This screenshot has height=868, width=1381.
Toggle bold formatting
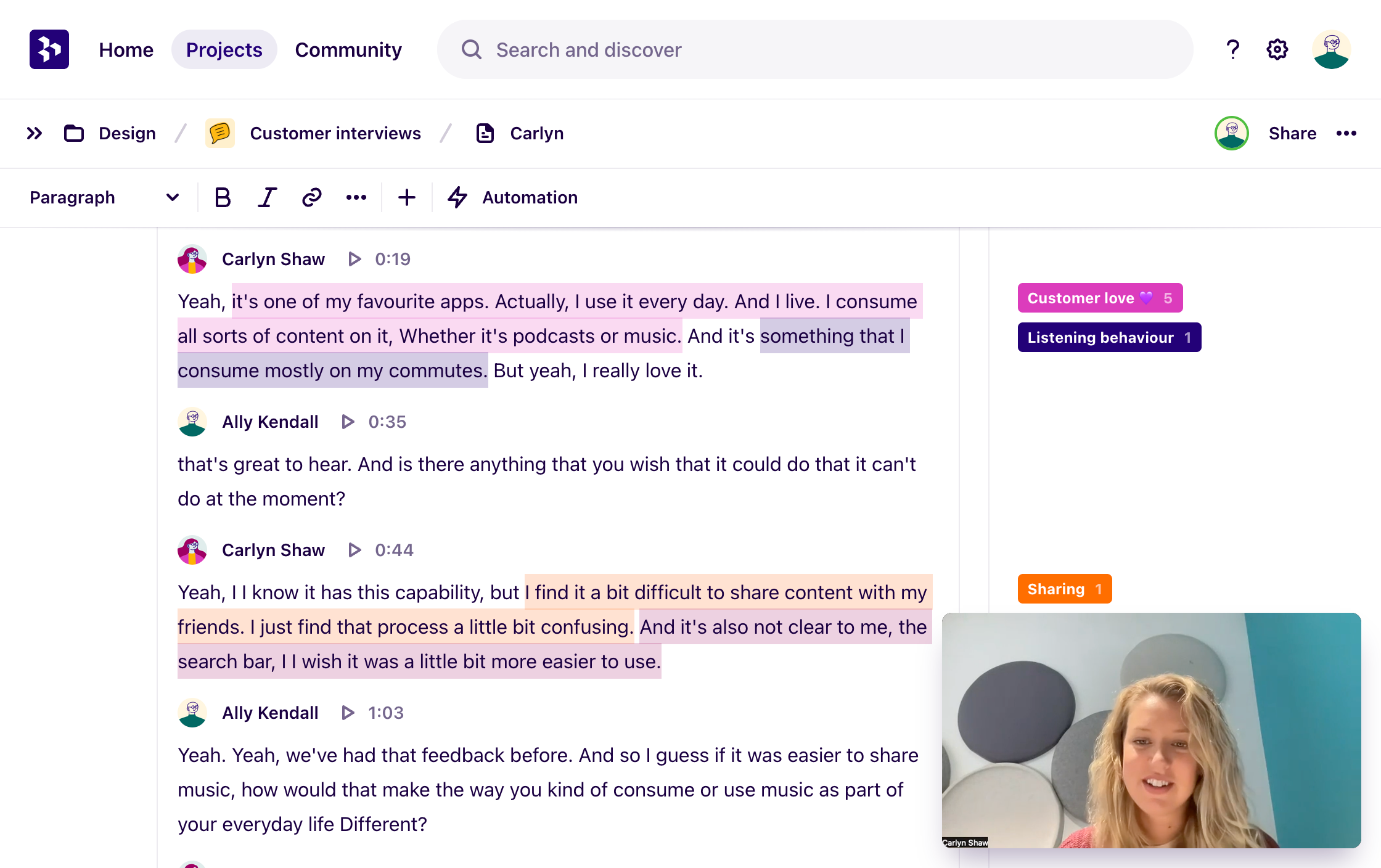(223, 197)
